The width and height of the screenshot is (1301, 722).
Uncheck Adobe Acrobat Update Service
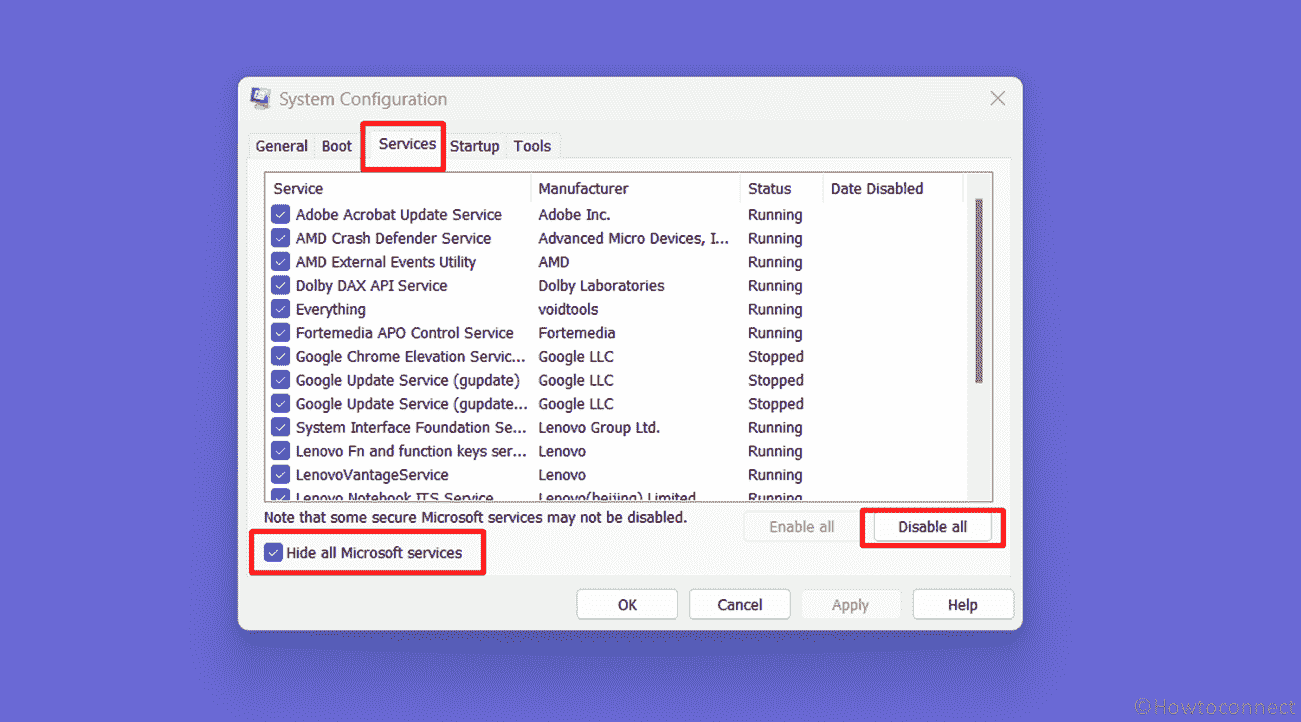click(280, 215)
